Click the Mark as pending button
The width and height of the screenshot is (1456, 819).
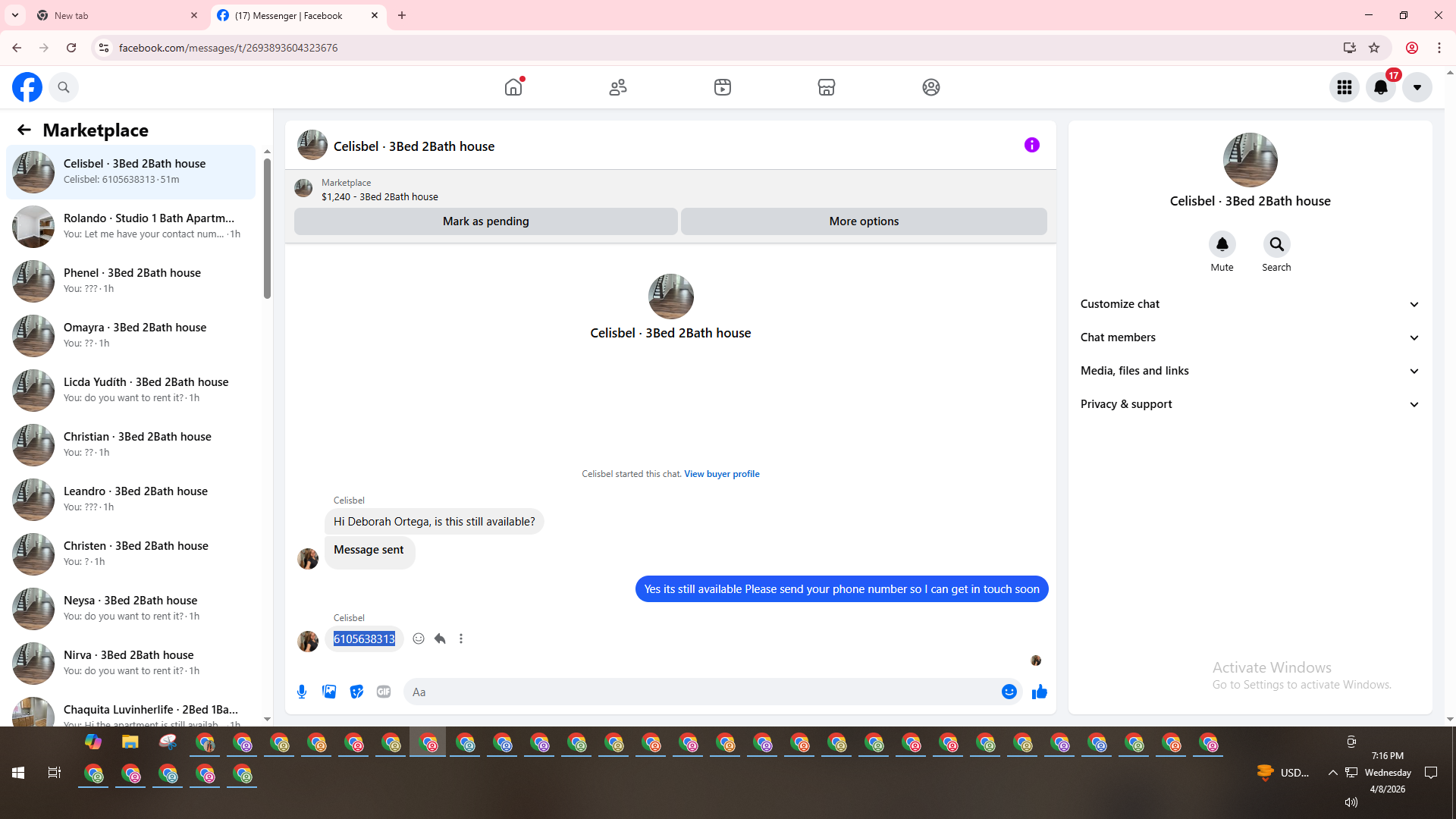tap(485, 221)
